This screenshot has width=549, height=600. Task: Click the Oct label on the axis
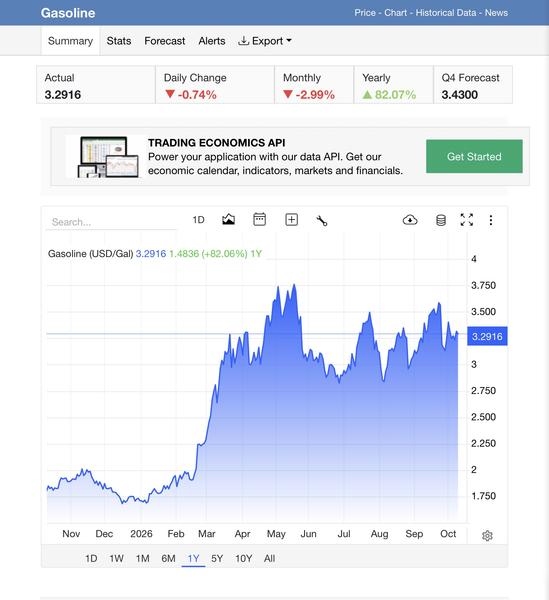point(448,533)
